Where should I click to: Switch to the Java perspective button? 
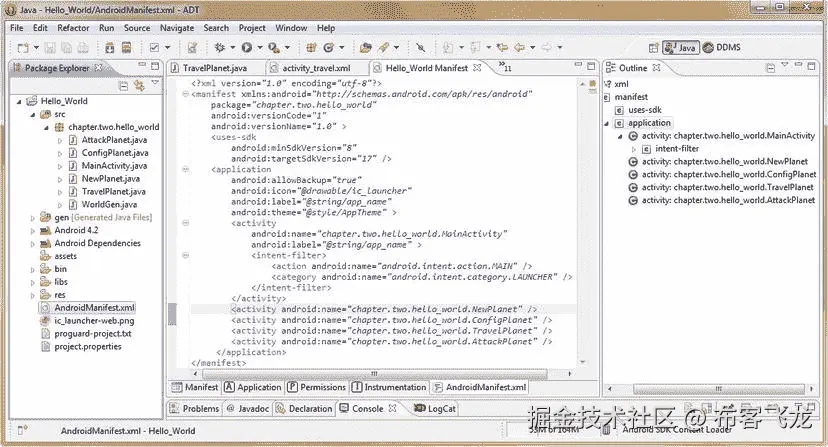pyautogui.click(x=681, y=48)
